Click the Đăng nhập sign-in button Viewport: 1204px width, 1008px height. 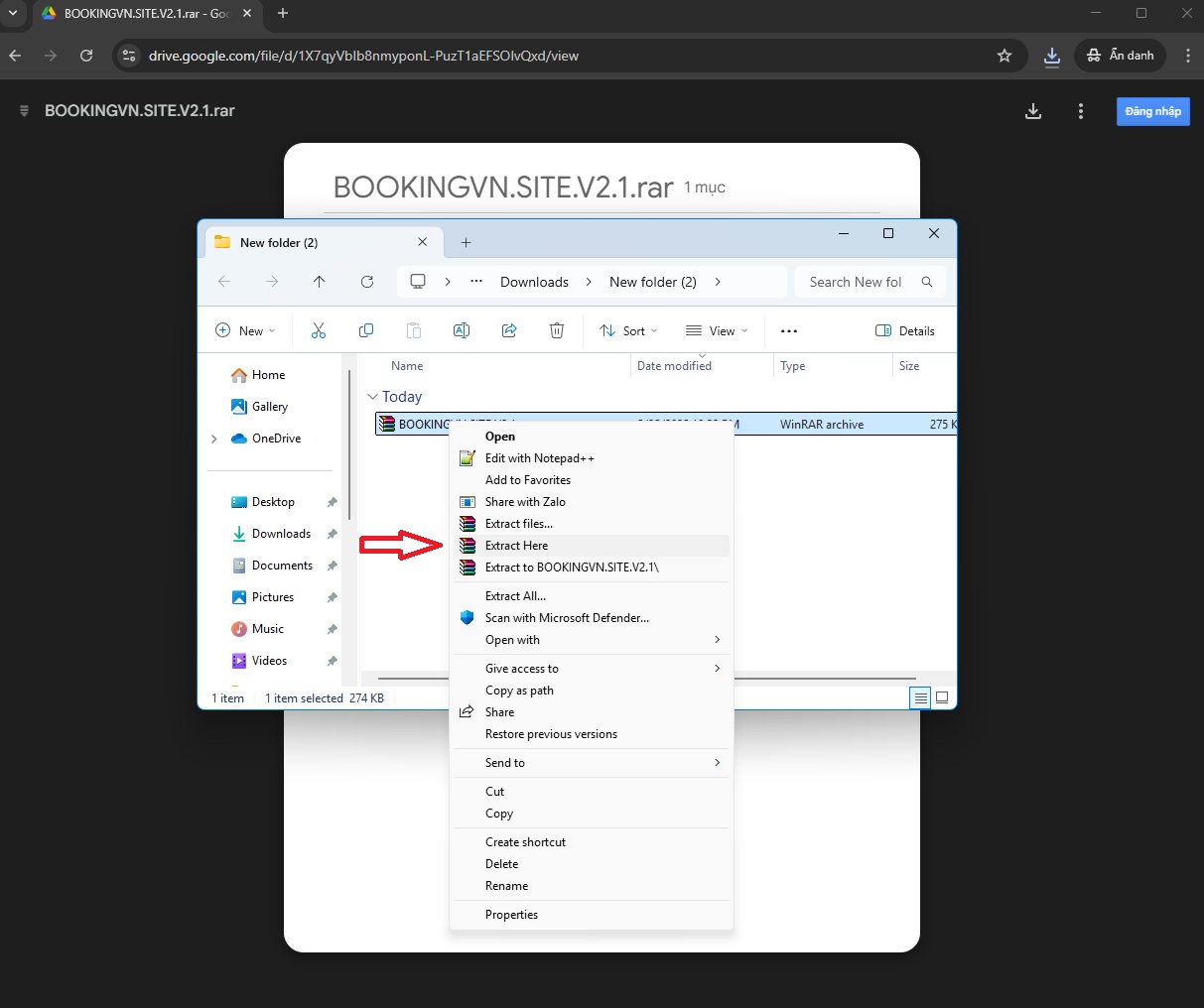[1153, 111]
